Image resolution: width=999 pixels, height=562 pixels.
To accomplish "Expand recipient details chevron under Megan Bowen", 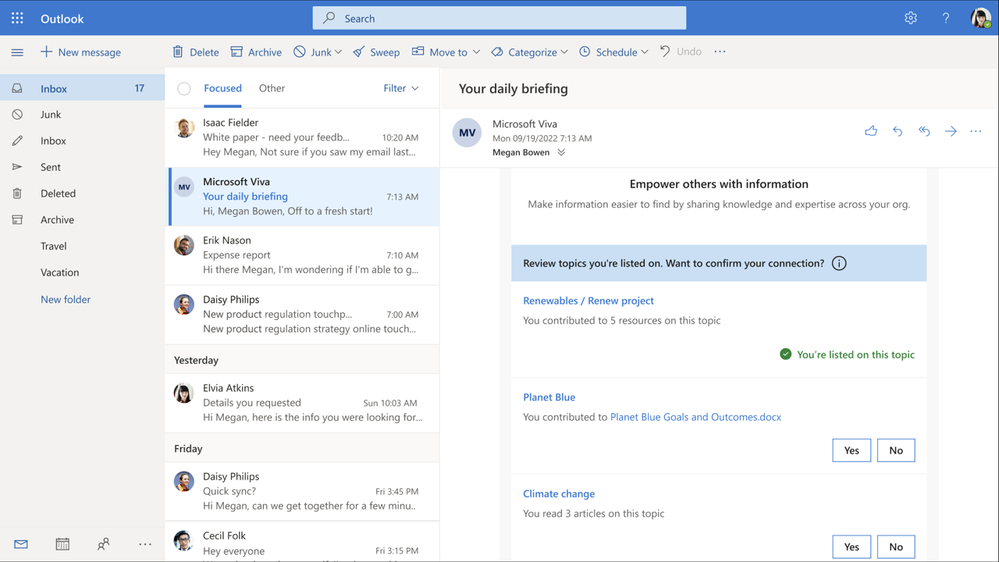I will tap(561, 153).
